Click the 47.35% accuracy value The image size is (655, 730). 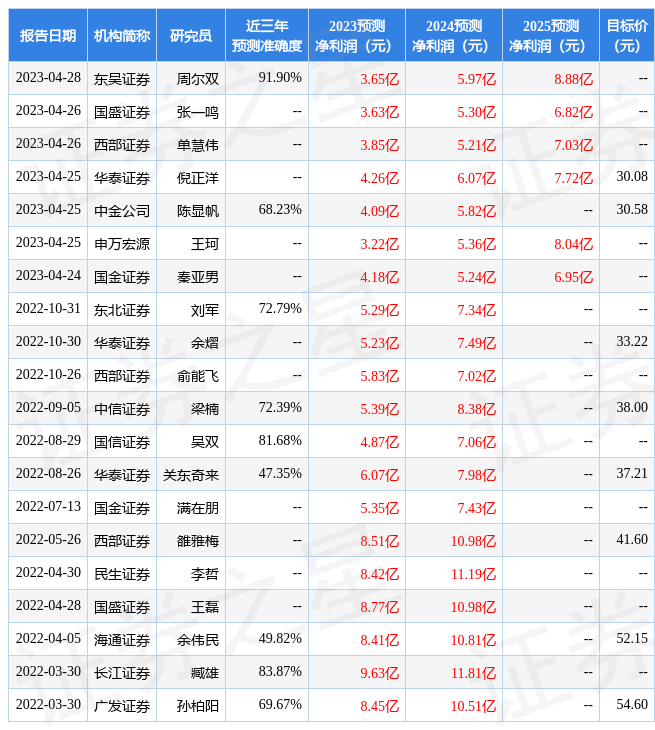[x=280, y=474]
